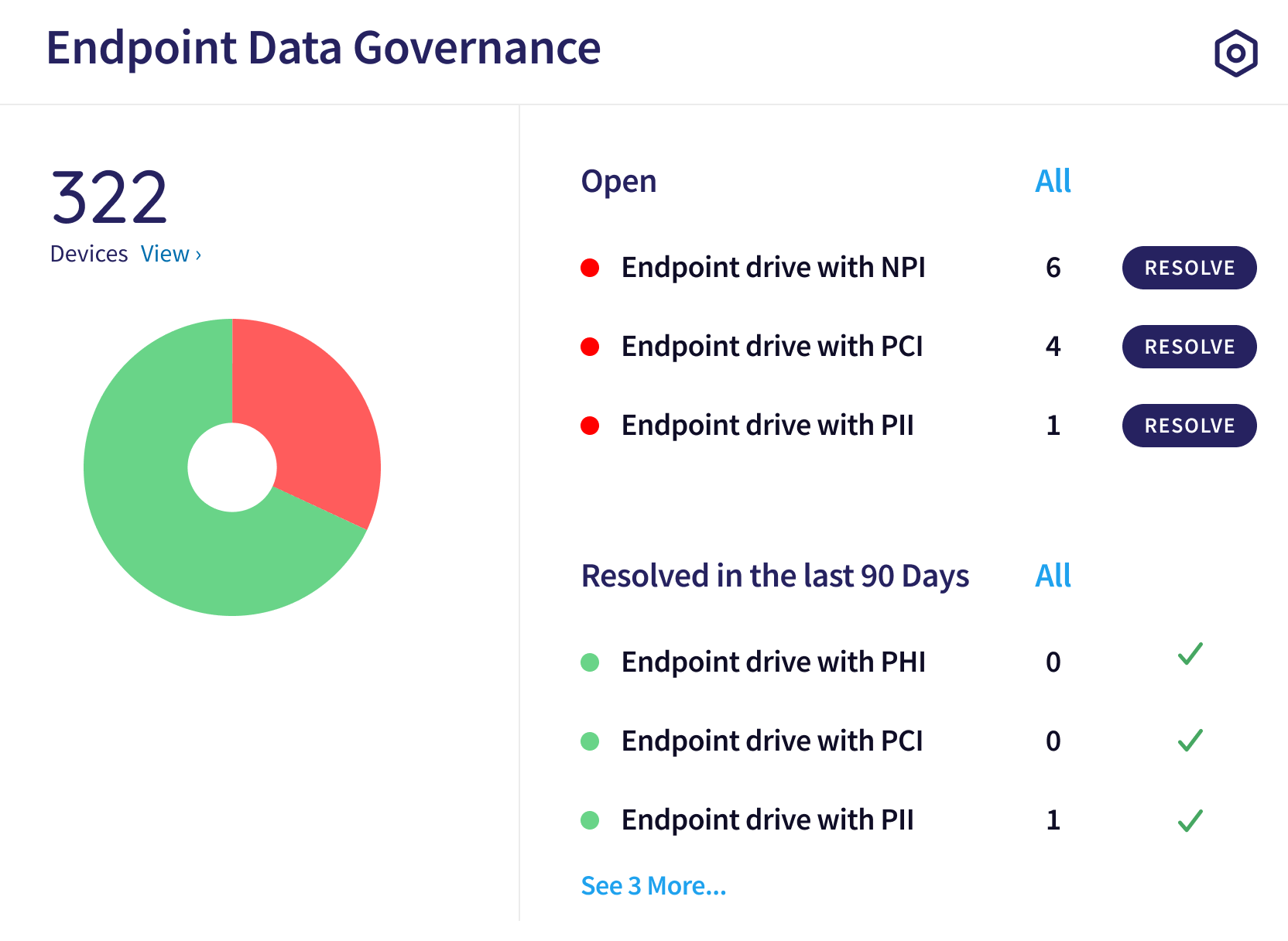Viewport: 1288px width, 941px height.
Task: Open All link for Open issues
Action: click(1053, 181)
